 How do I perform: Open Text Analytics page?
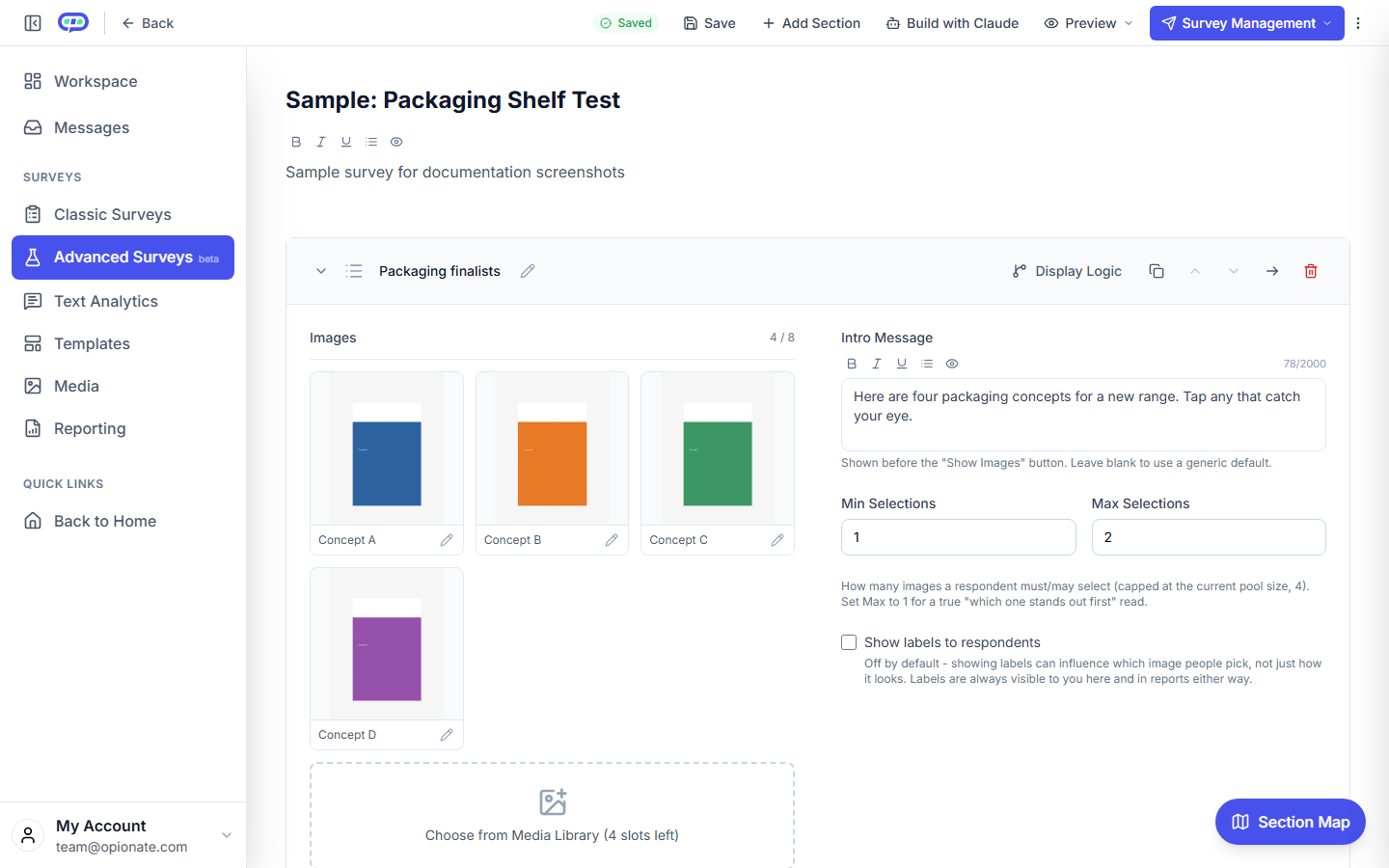(123, 301)
